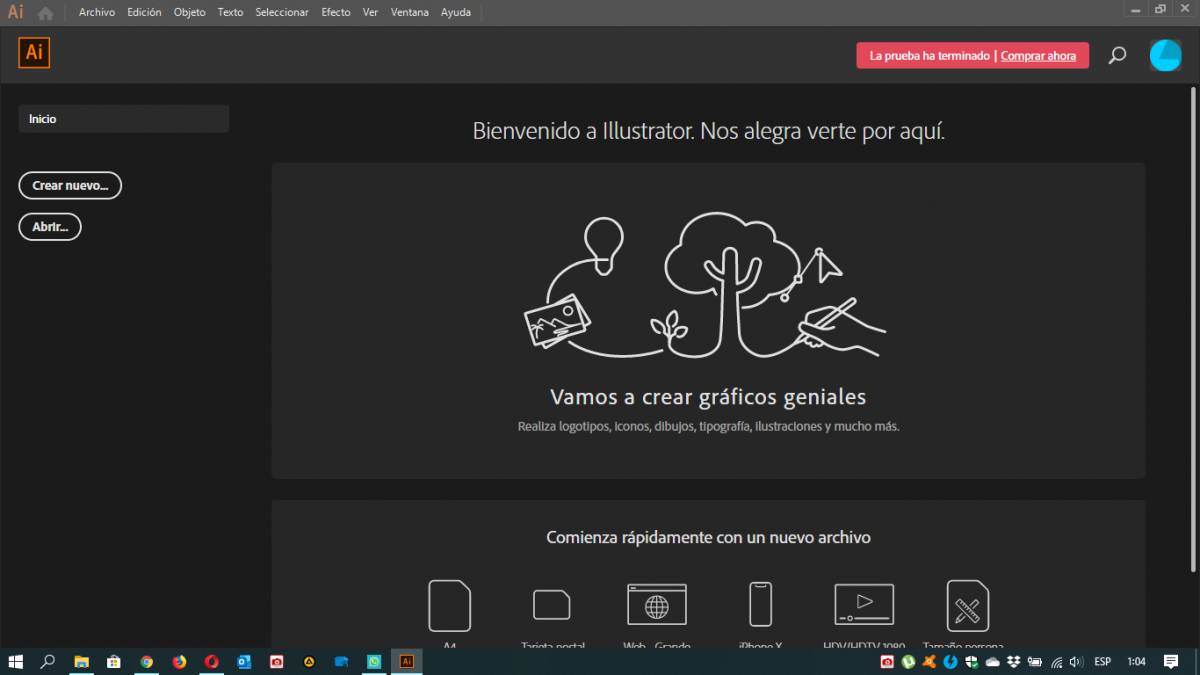The height and width of the screenshot is (675, 1200).
Task: Open the Seleccionar menu
Action: click(x=282, y=13)
